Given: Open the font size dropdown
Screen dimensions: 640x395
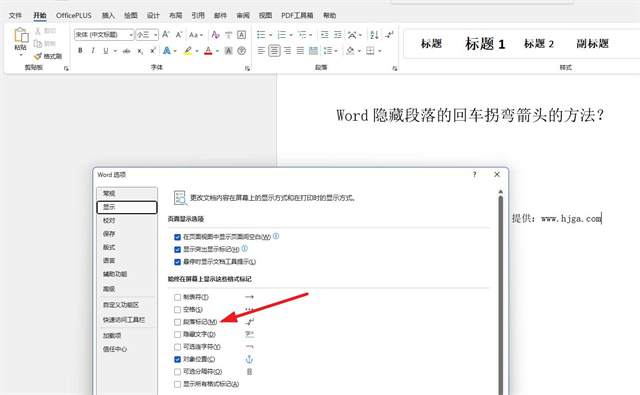Looking at the screenshot, I should [x=156, y=35].
